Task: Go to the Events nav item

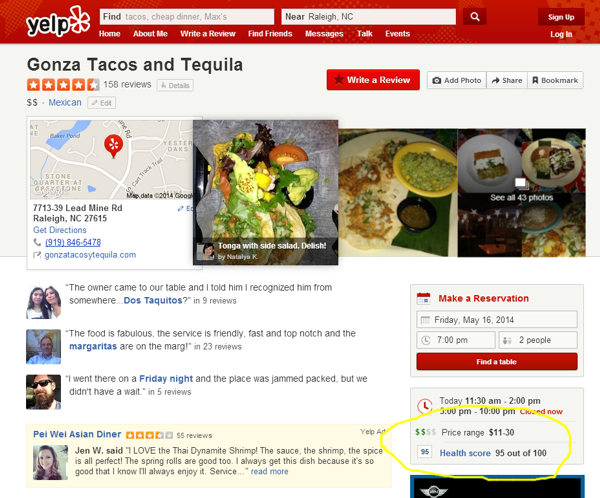Action: click(398, 34)
